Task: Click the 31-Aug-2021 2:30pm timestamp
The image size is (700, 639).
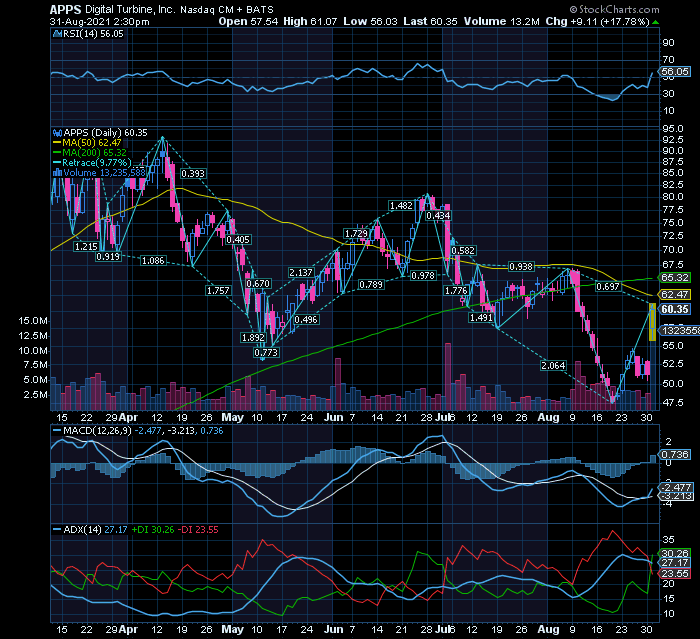Action: click(100, 21)
